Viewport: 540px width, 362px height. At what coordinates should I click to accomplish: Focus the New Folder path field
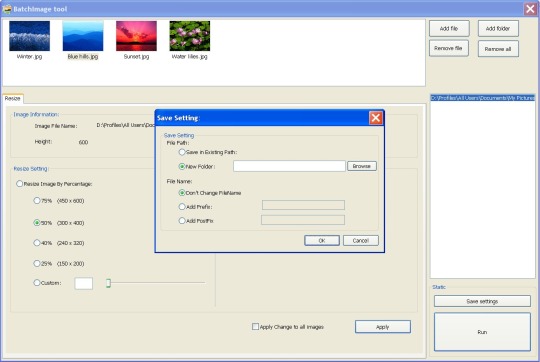coord(289,166)
